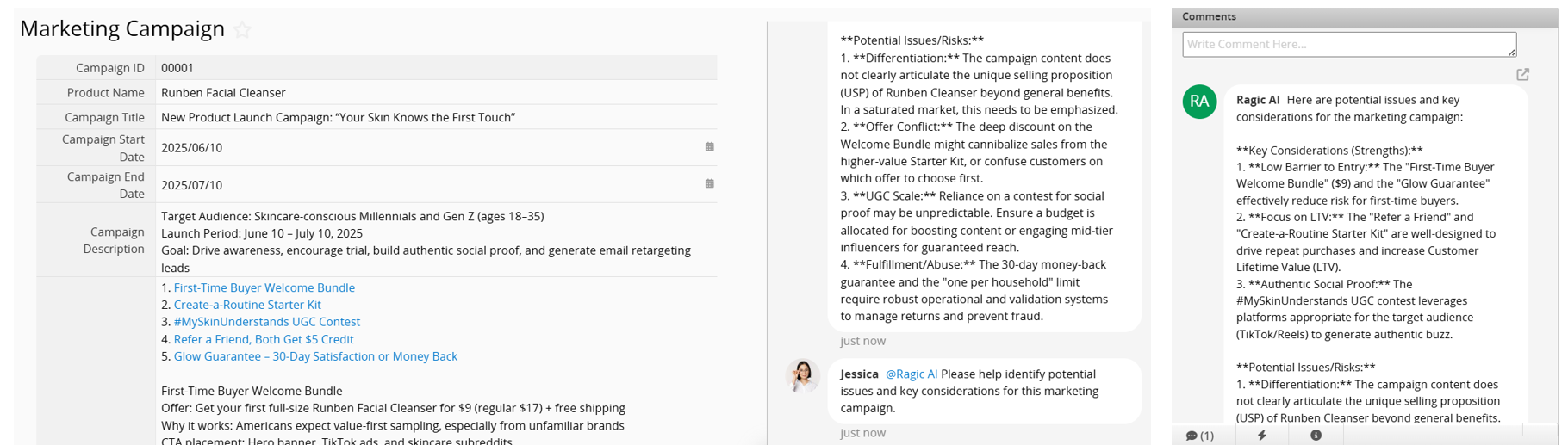Click the @Ragic AI mention in Jessica's comment
The width and height of the screenshot is (1568, 445).
click(x=912, y=374)
